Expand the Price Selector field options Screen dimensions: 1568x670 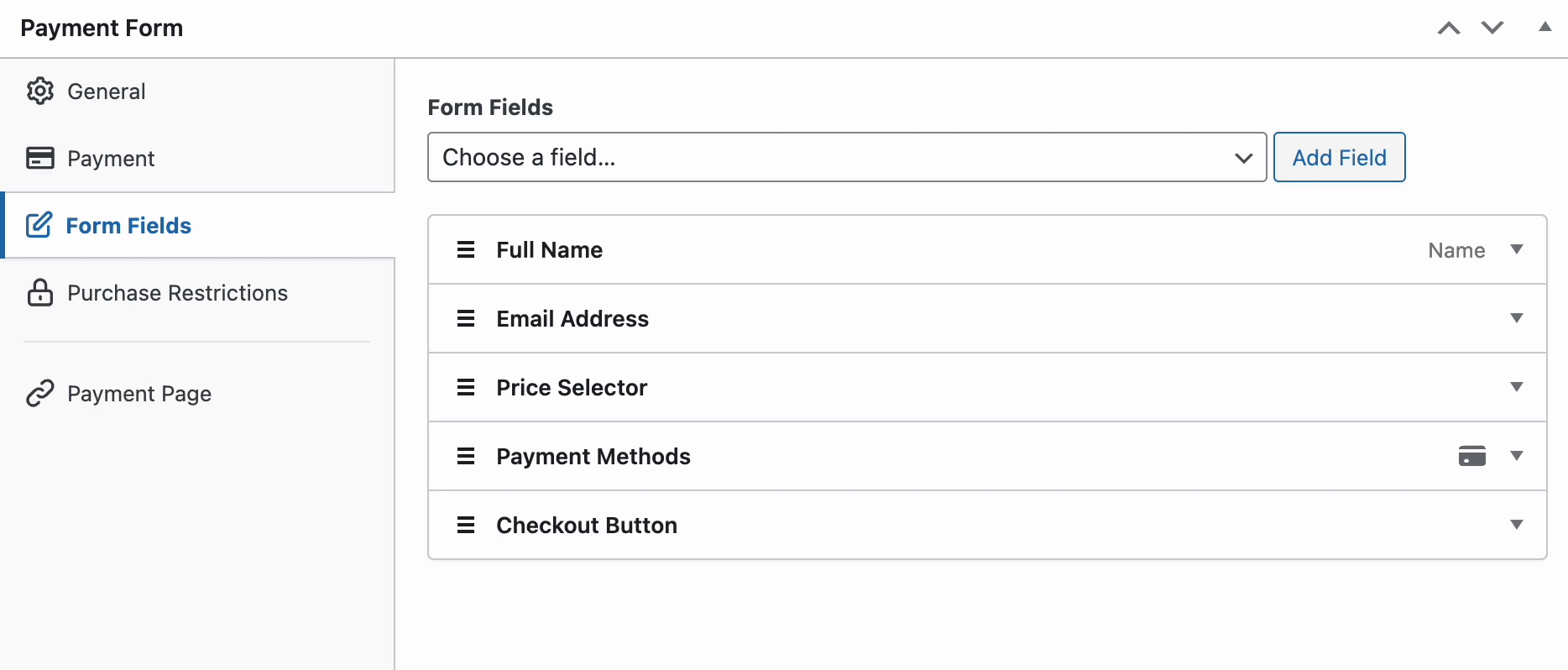pos(1517,387)
